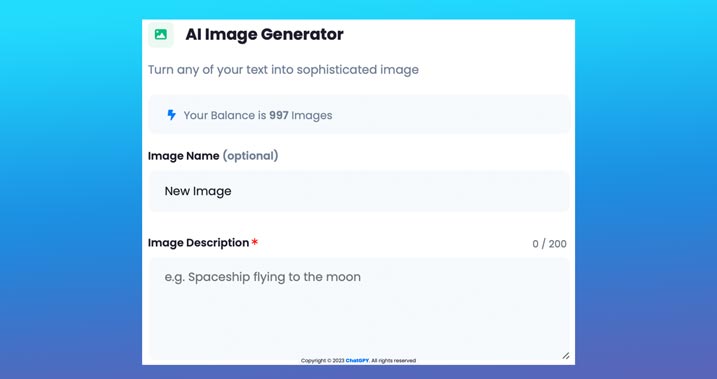Click inside the Image Description textarea
This screenshot has height=379, width=717.
359,309
